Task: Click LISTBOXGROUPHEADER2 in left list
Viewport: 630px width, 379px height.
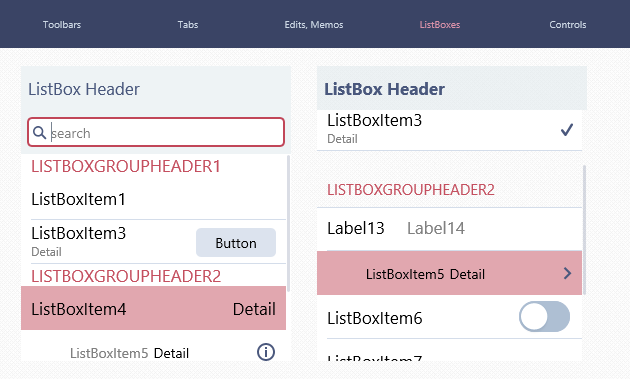Action: [126, 276]
